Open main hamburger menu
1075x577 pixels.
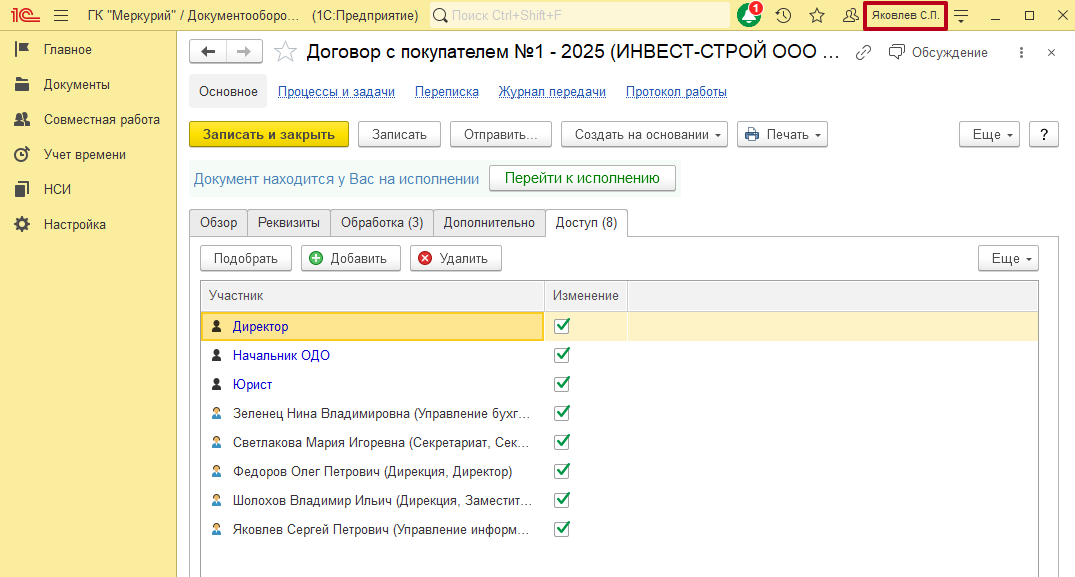point(61,16)
